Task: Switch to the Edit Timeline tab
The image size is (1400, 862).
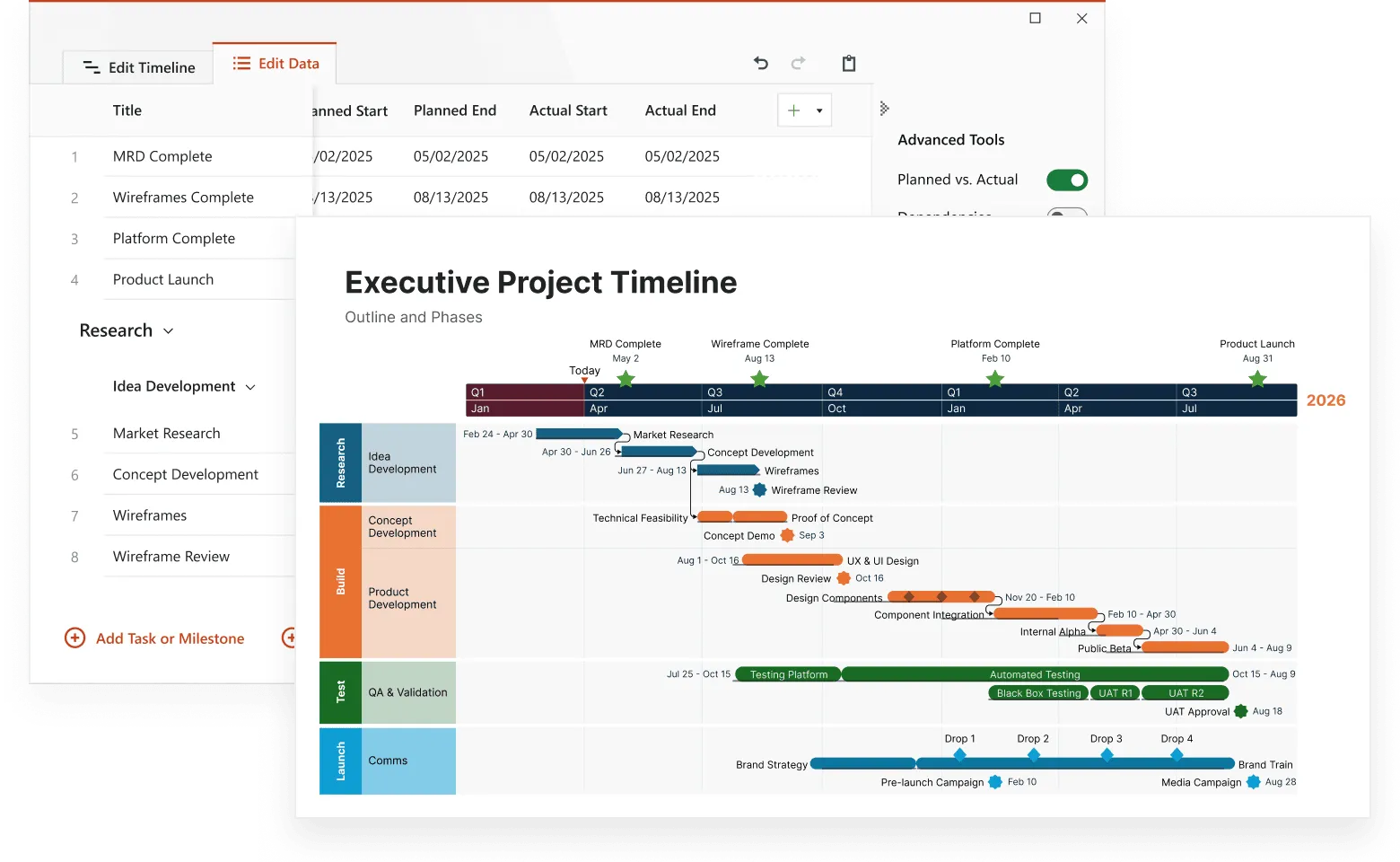Action: pos(151,66)
